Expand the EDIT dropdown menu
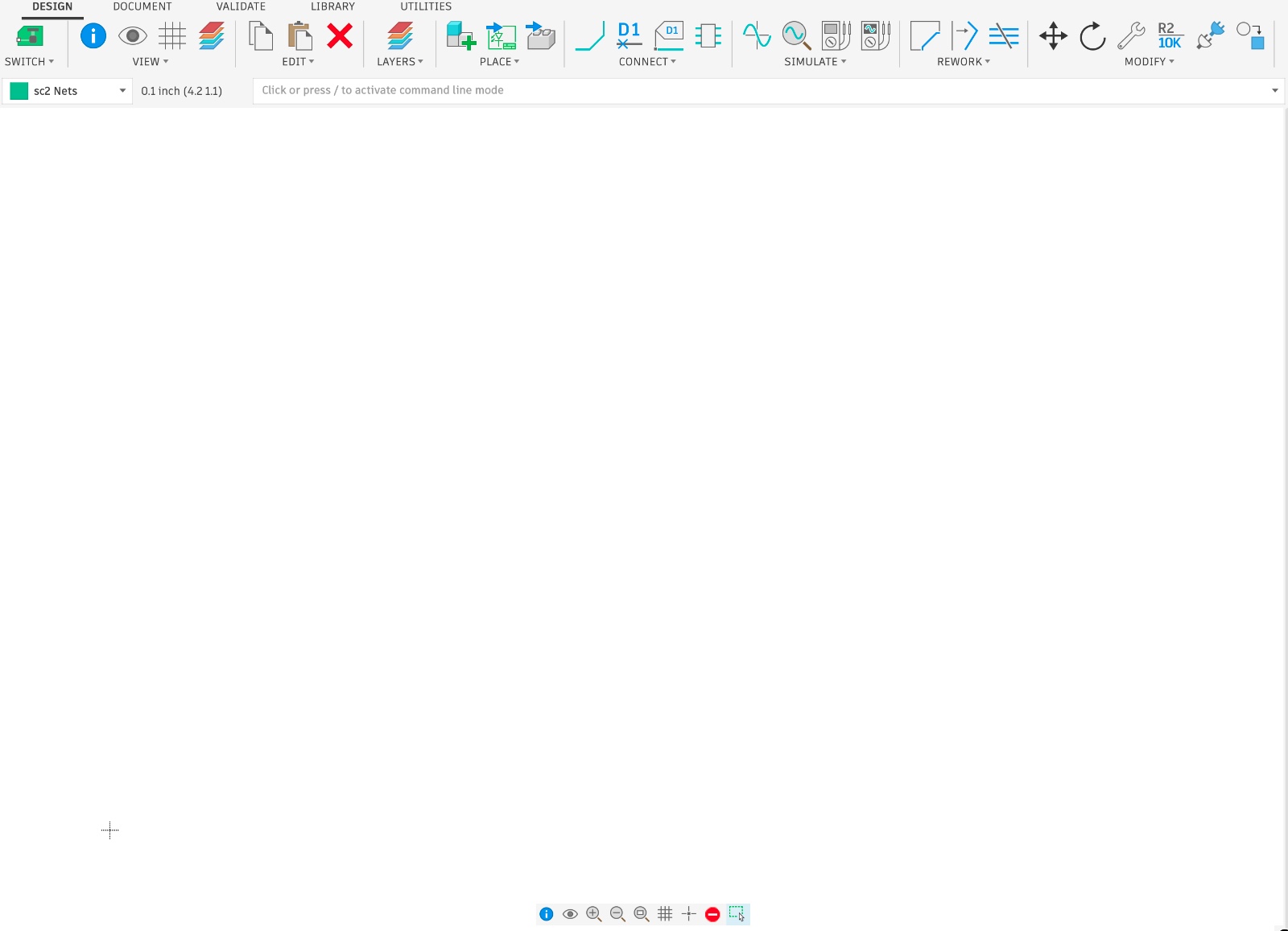Viewport: 1288px width, 931px height. (298, 62)
